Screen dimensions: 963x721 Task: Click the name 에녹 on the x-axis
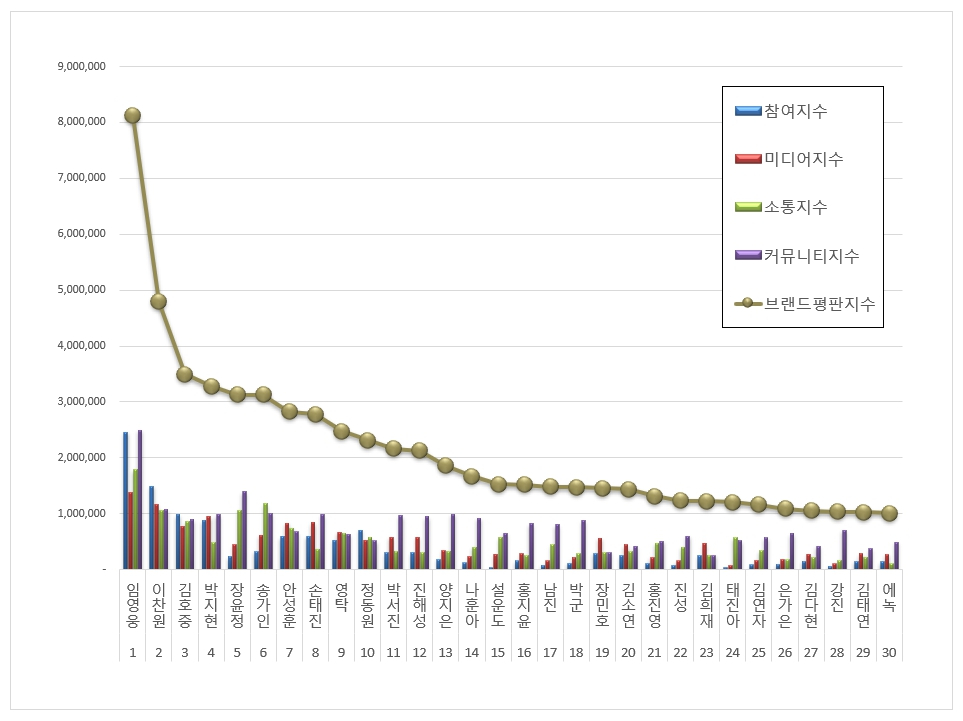889,598
